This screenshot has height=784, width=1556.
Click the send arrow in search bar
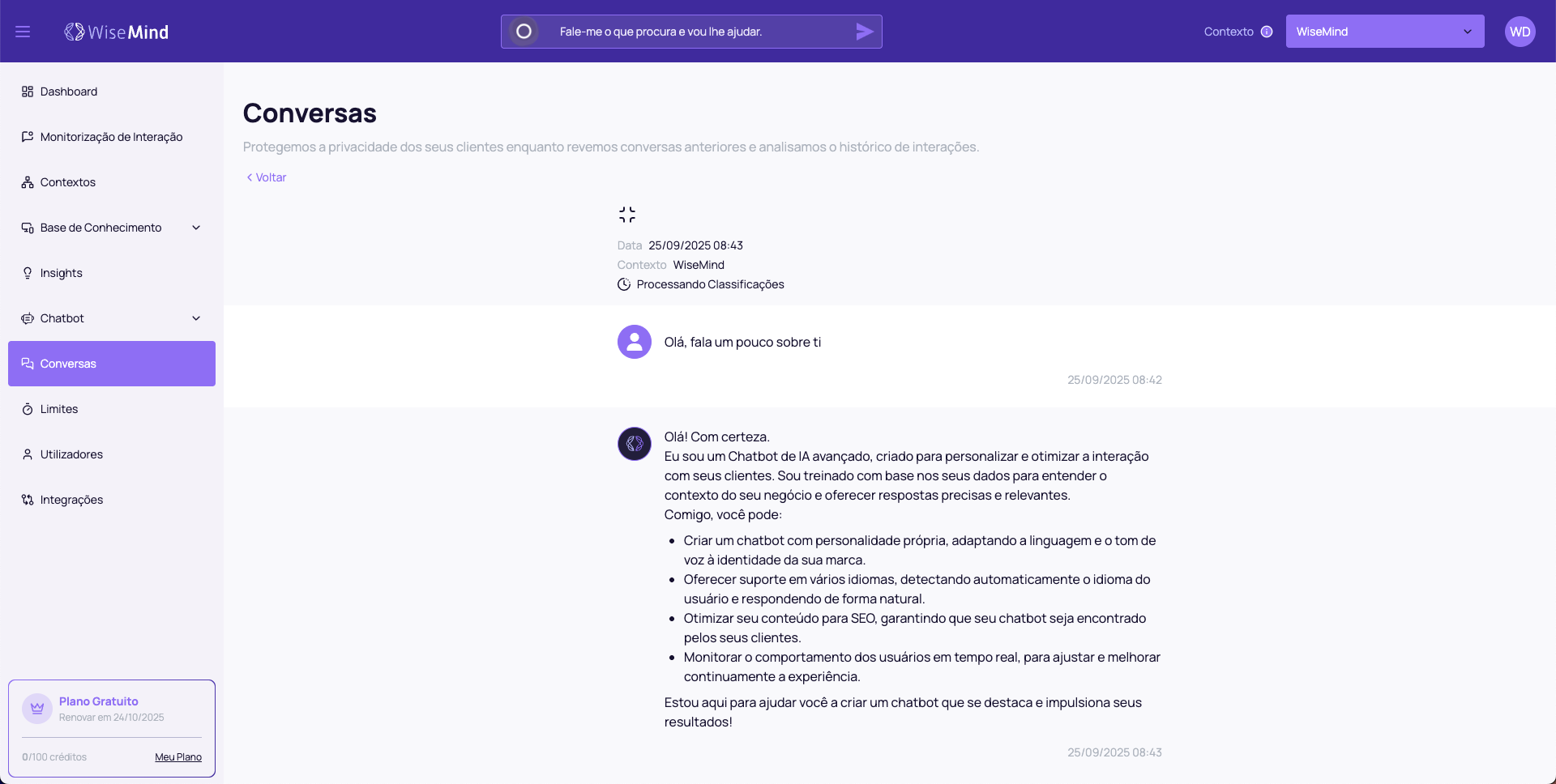tap(864, 32)
